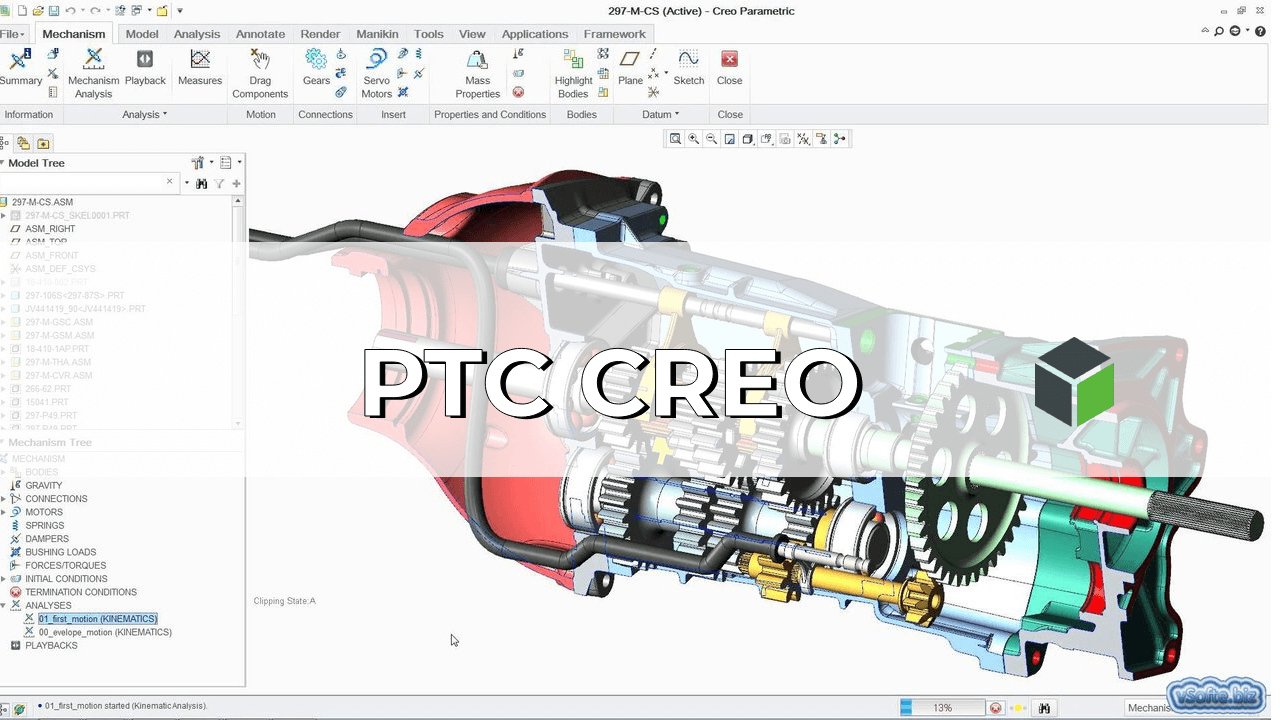The height and width of the screenshot is (720, 1280).
Task: Expand the MOTORS tree node
Action: 4,512
